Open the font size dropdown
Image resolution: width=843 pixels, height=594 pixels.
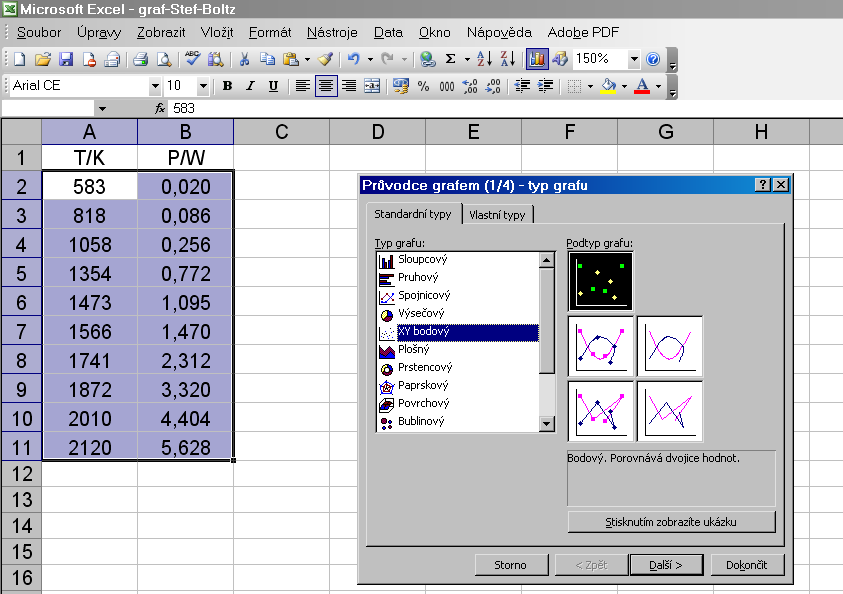point(203,86)
